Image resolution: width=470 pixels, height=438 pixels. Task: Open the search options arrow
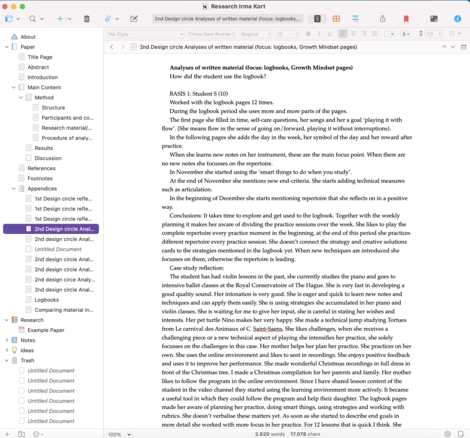[x=42, y=19]
